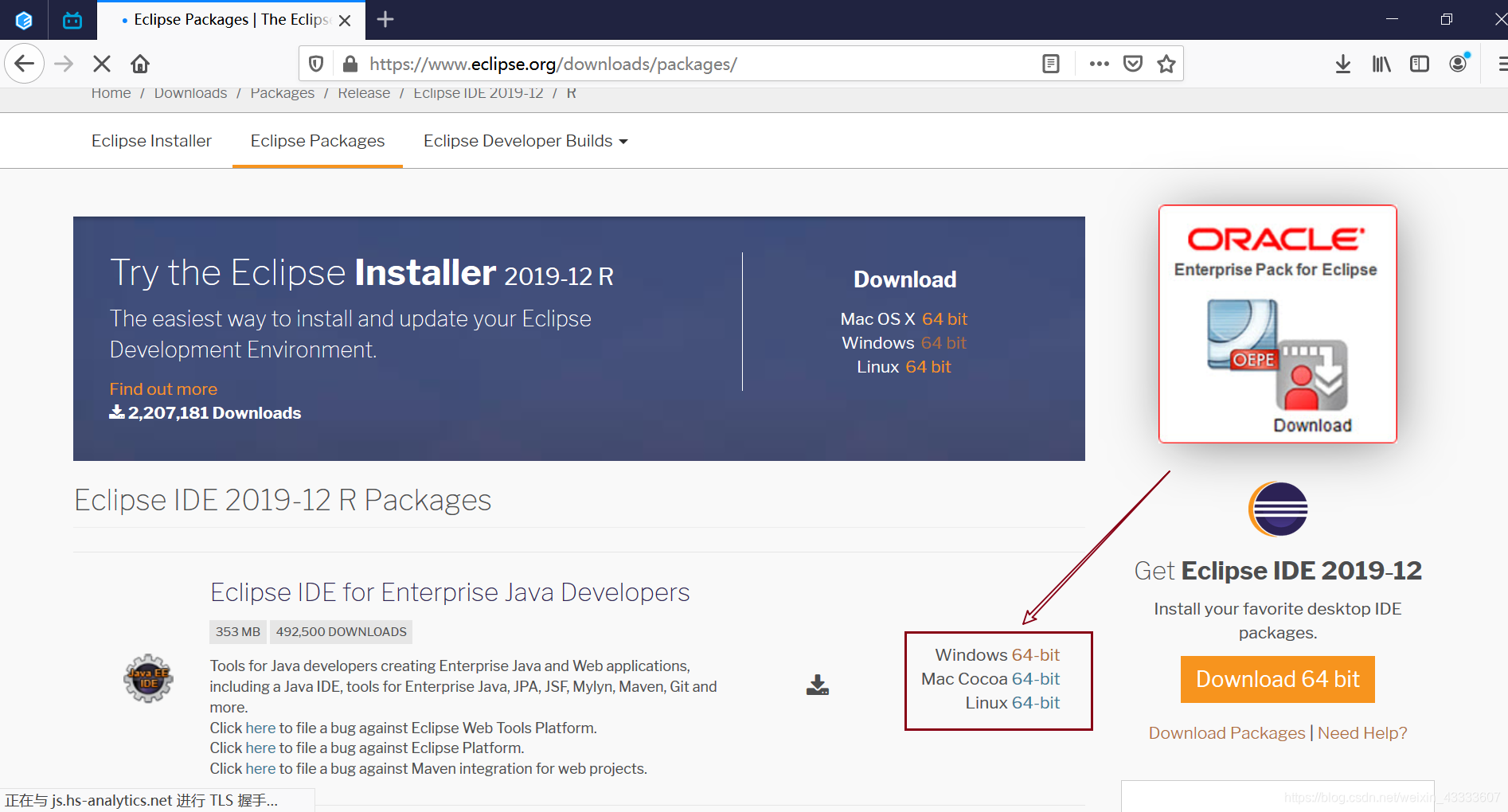Open the Firefox account avatar icon
The height and width of the screenshot is (812, 1508).
(x=1459, y=64)
